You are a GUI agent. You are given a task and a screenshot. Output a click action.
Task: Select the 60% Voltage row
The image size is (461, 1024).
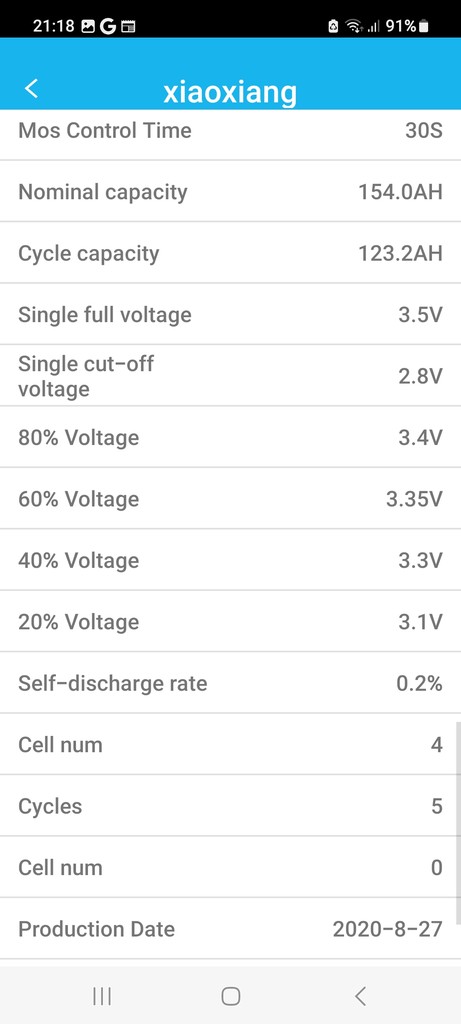coord(230,499)
